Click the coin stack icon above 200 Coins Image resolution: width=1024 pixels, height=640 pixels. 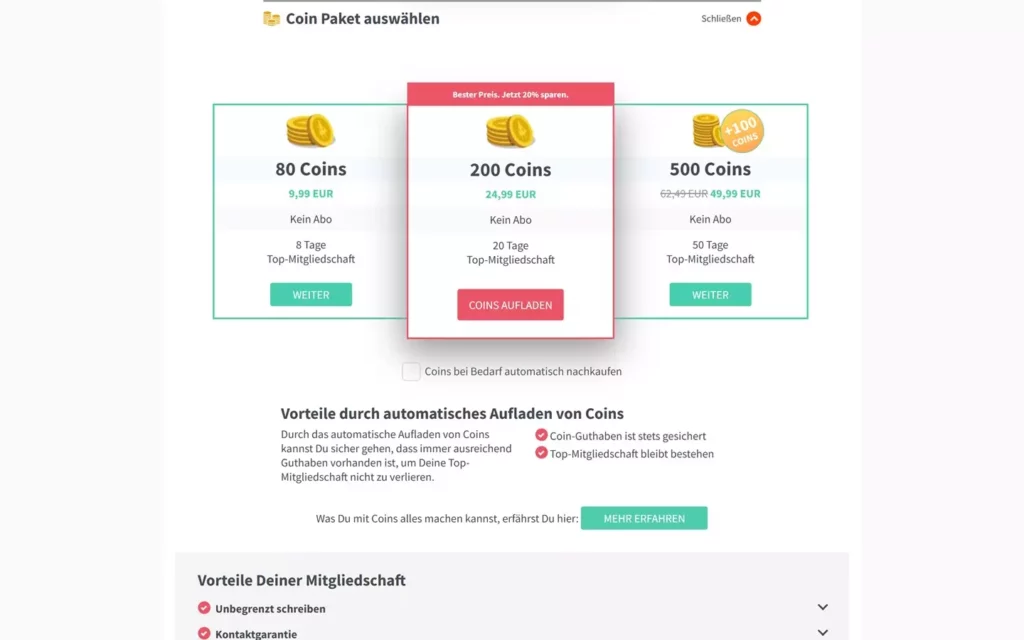click(510, 130)
